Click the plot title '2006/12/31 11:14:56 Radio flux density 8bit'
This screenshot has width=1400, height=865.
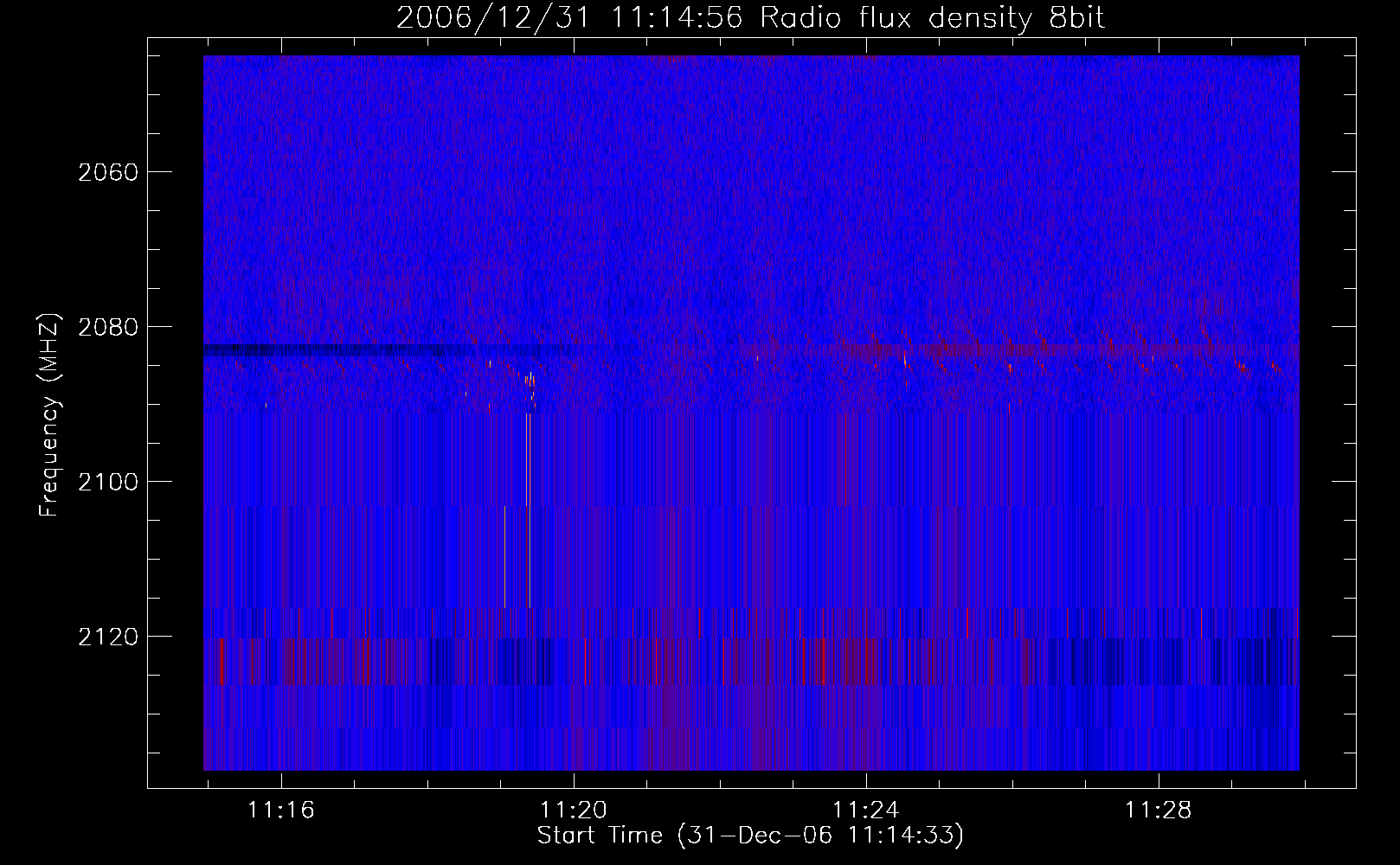(x=750, y=18)
